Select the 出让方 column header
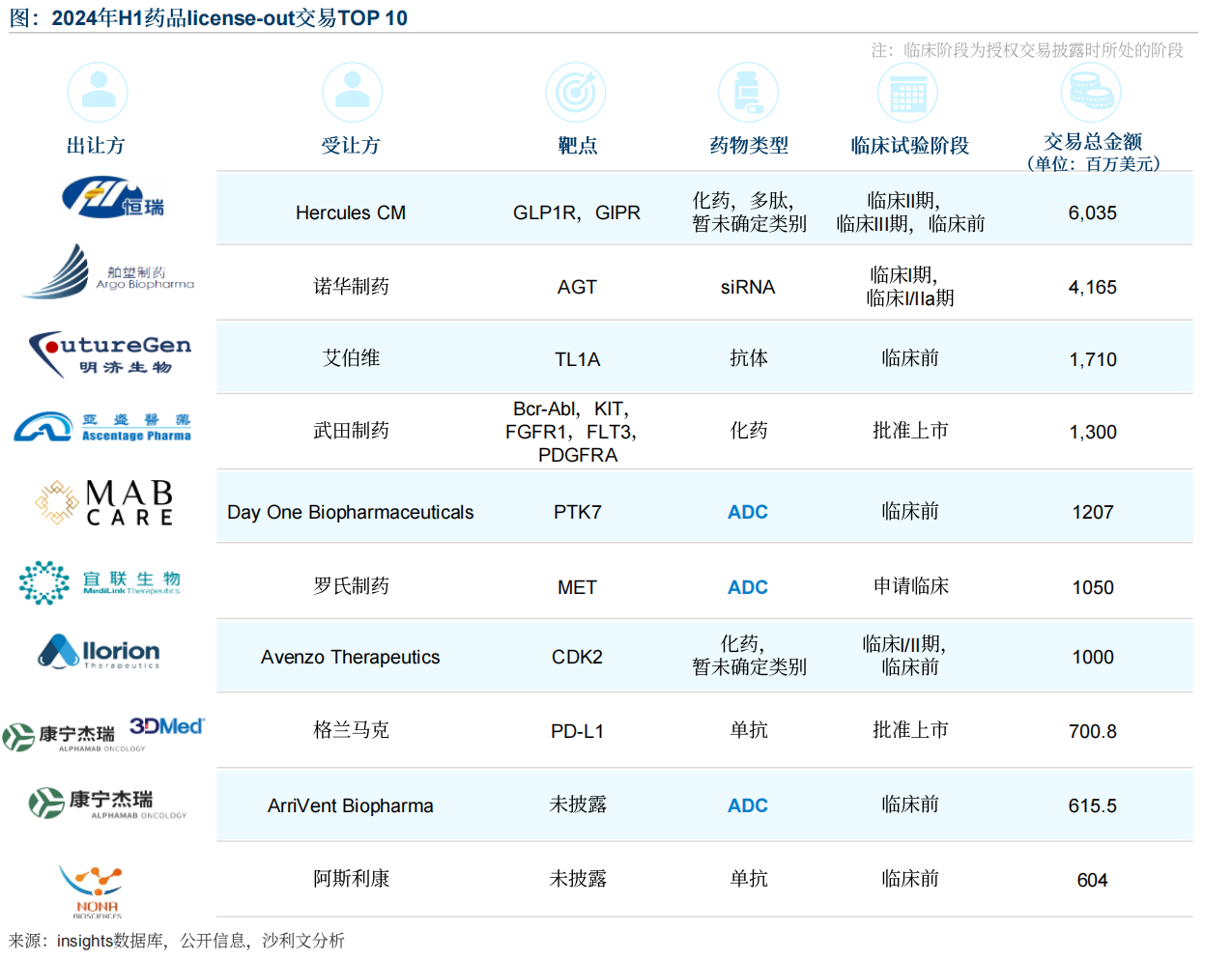The width and height of the screenshot is (1232, 960). [x=96, y=146]
